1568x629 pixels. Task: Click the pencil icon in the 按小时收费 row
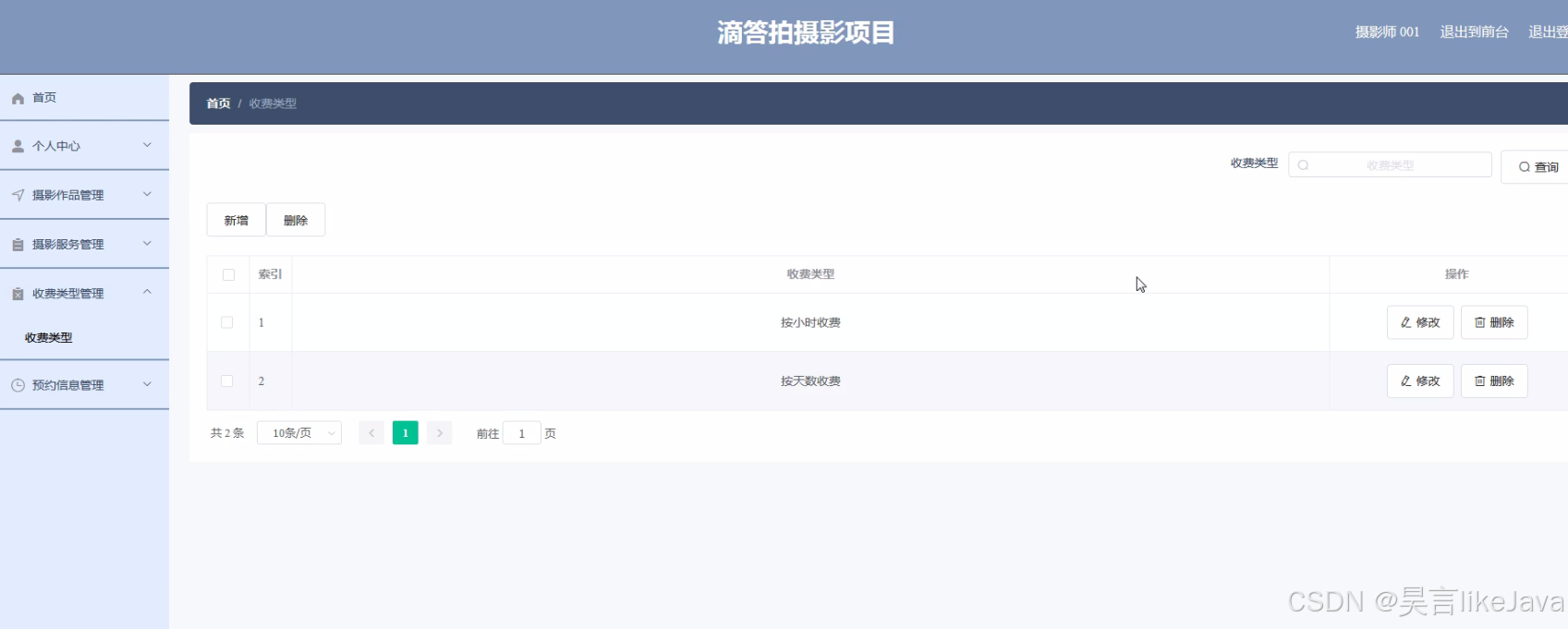click(1406, 322)
